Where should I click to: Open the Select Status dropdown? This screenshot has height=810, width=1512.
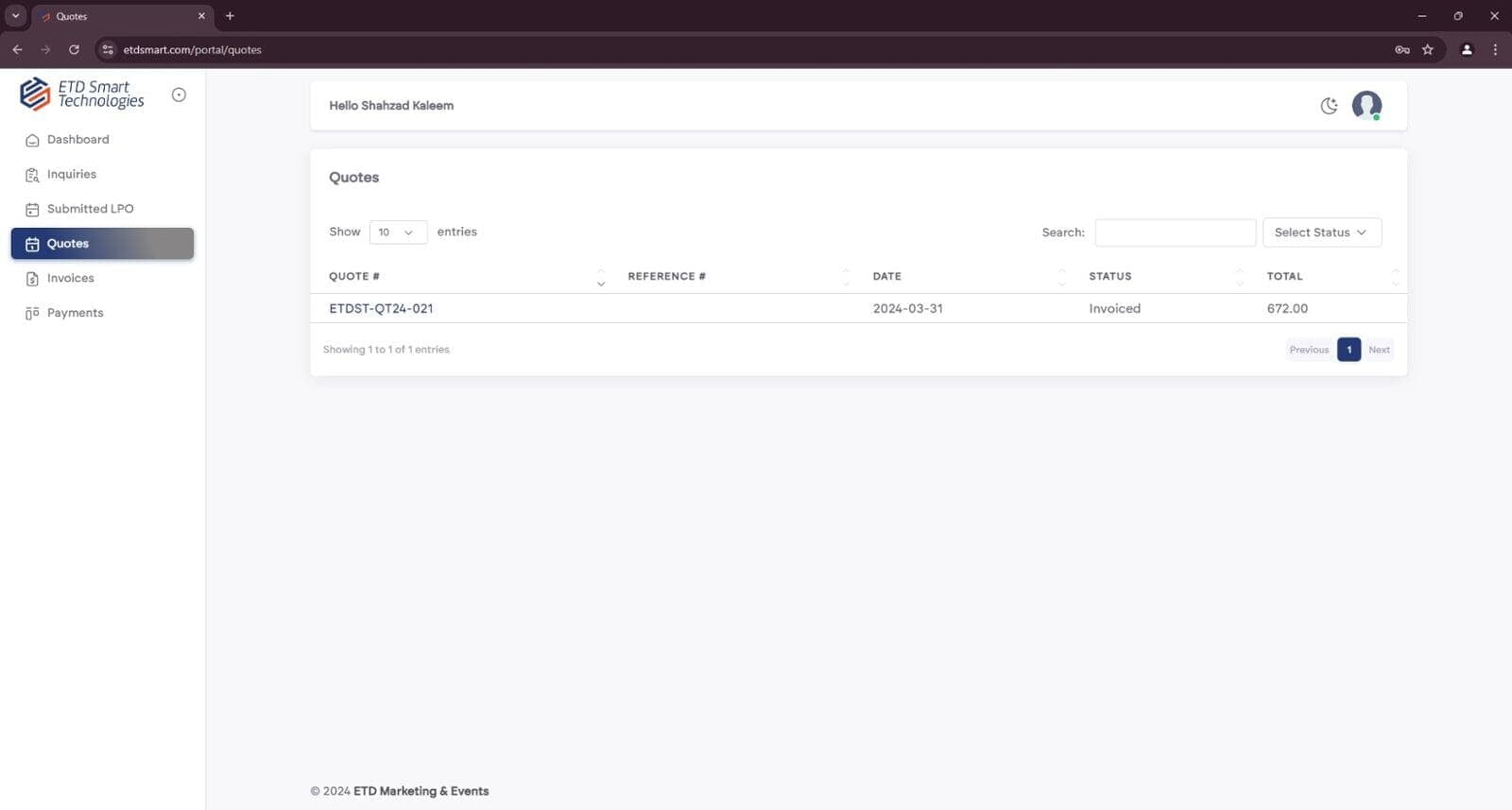coord(1321,233)
